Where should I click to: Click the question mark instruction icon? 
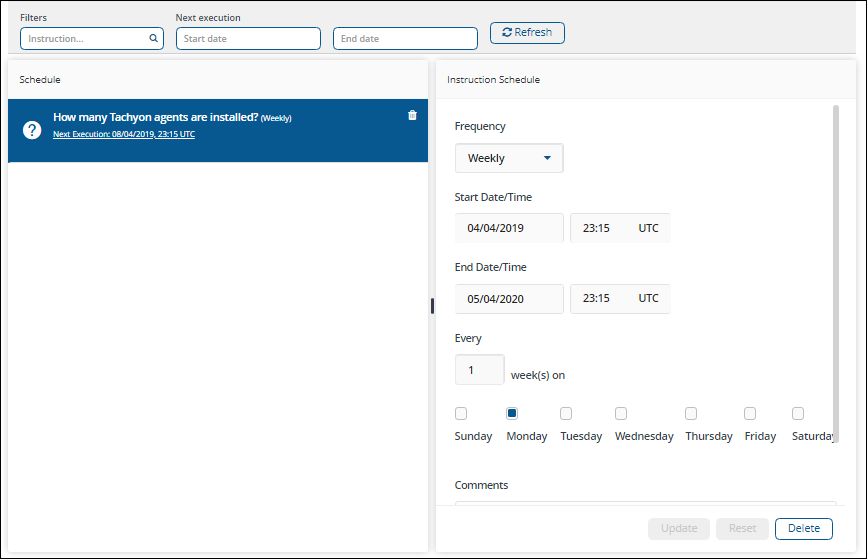(32, 130)
